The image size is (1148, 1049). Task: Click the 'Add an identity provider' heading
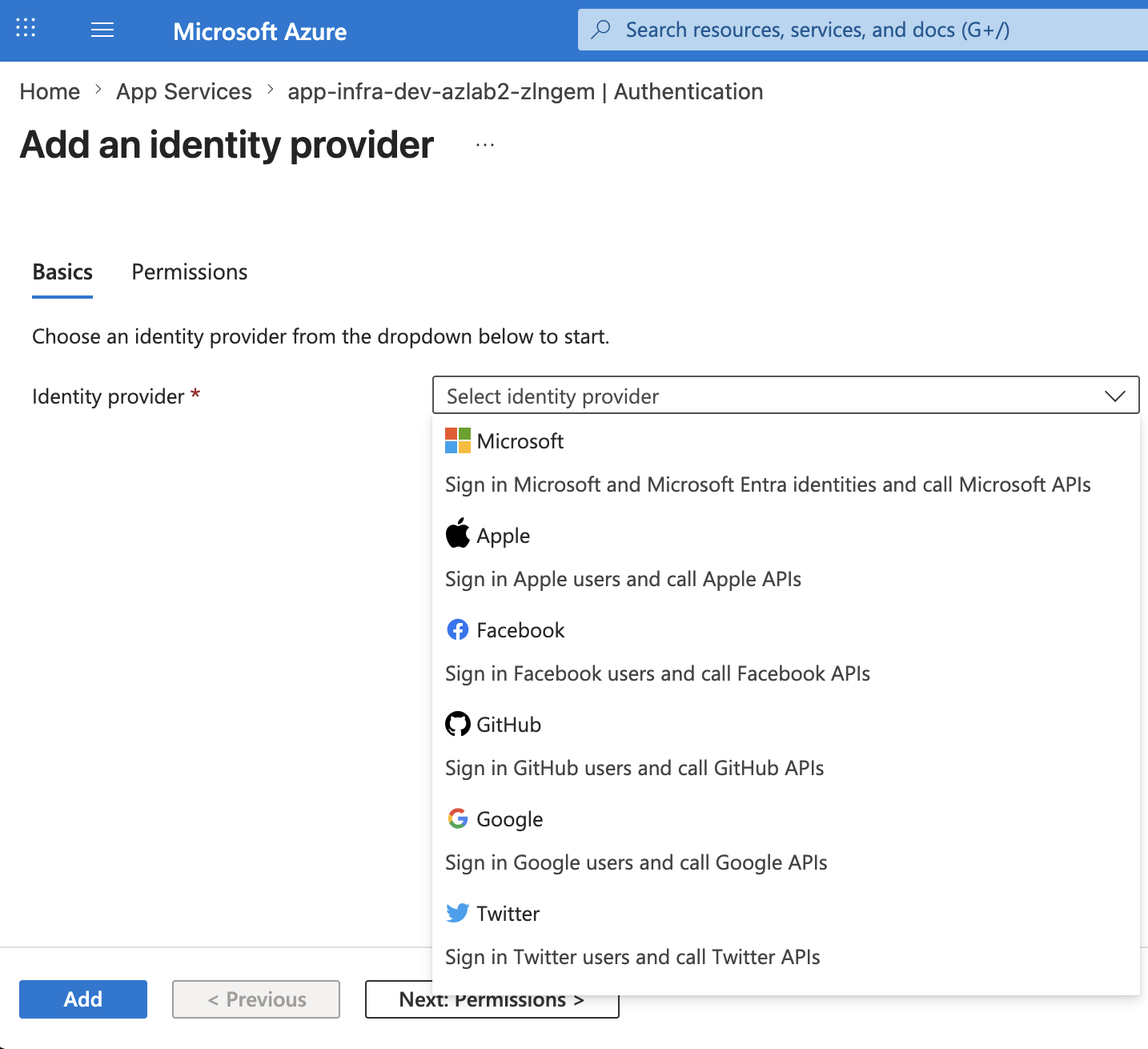227,145
